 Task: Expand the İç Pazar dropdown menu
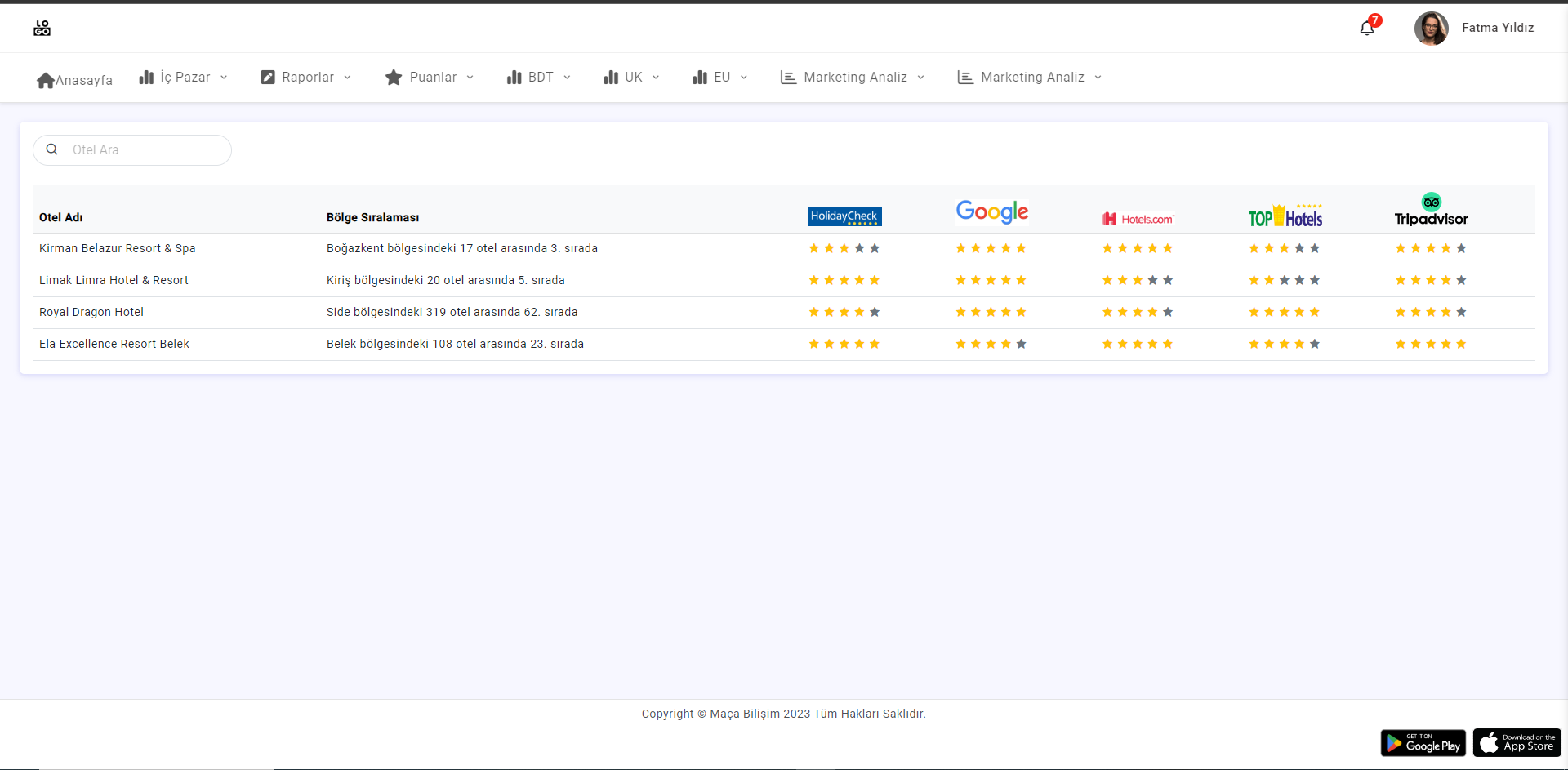[184, 78]
